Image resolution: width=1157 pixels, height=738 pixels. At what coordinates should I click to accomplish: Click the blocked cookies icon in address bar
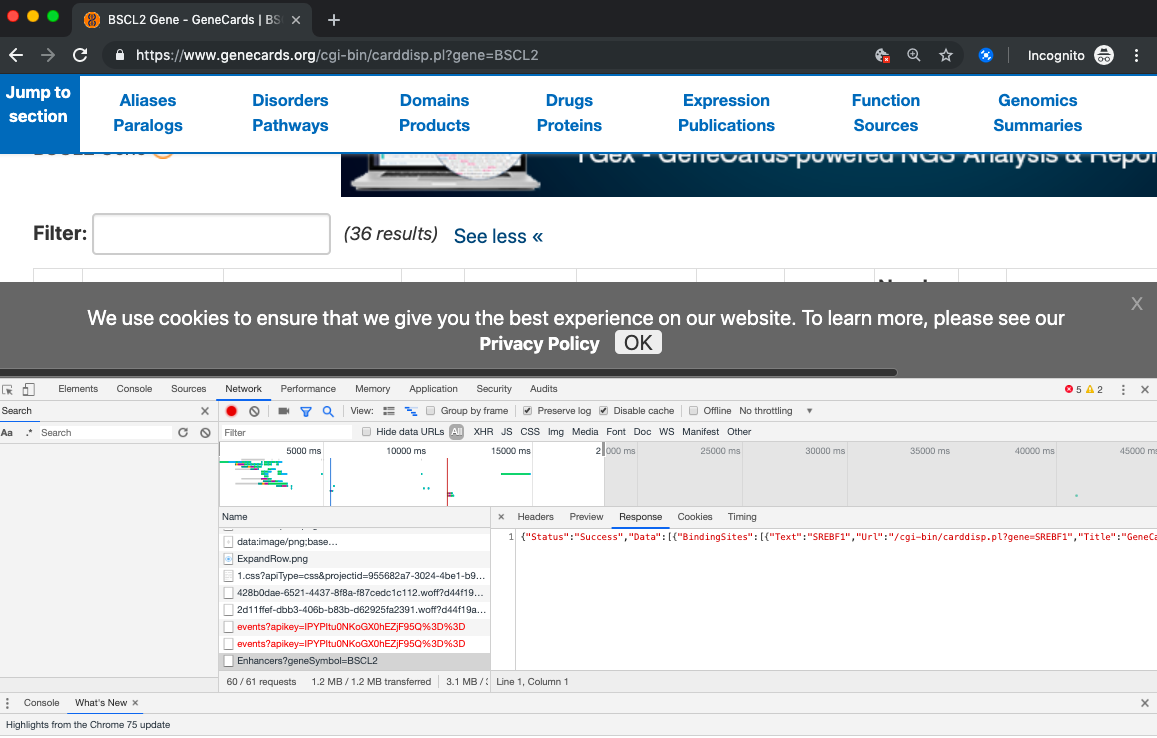882,55
